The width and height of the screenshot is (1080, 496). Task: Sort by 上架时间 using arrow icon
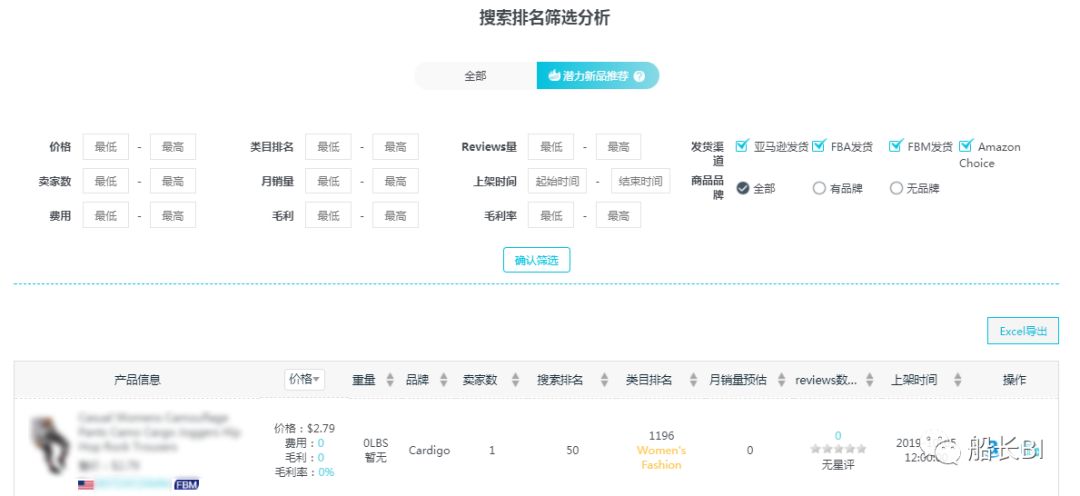[x=957, y=380]
